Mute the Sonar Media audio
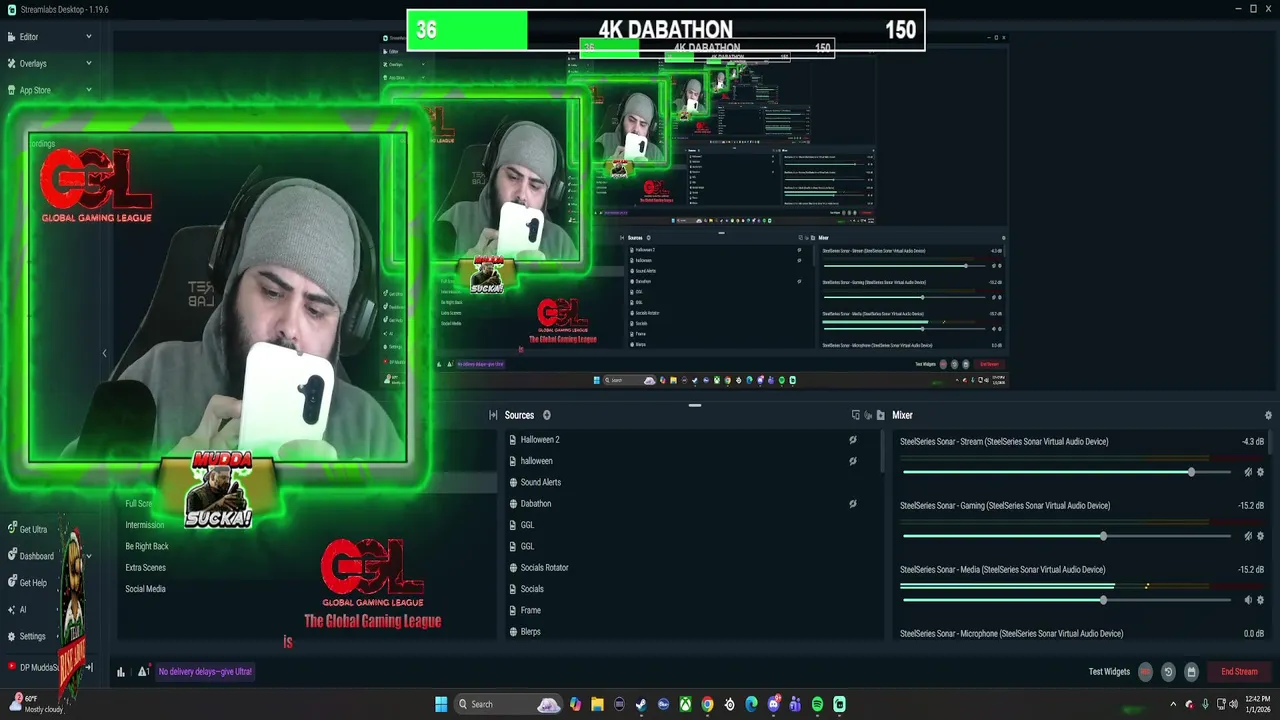The height and width of the screenshot is (720, 1280). 1247,600
